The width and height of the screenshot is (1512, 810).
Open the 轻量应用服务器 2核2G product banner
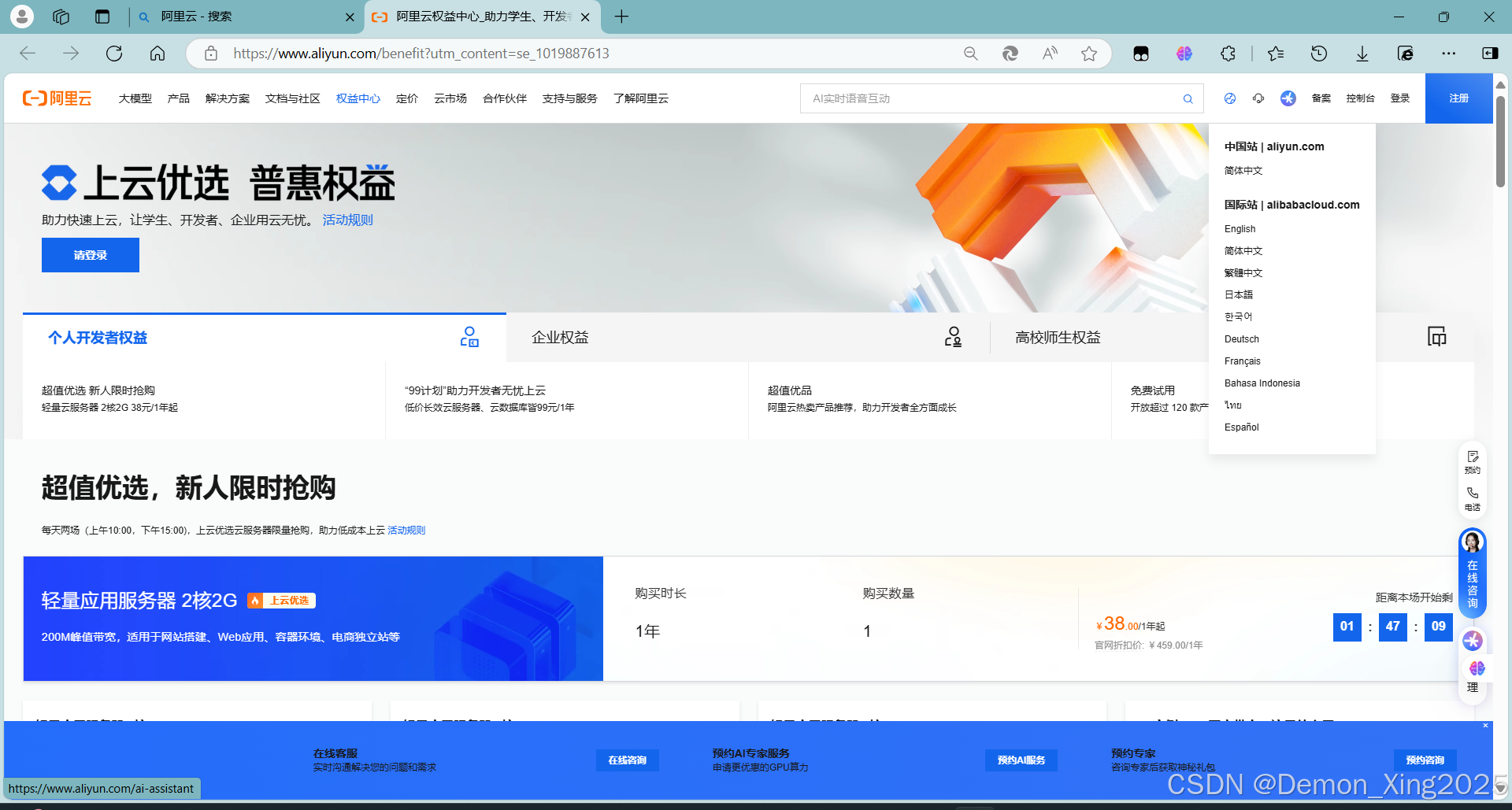pyautogui.click(x=313, y=619)
